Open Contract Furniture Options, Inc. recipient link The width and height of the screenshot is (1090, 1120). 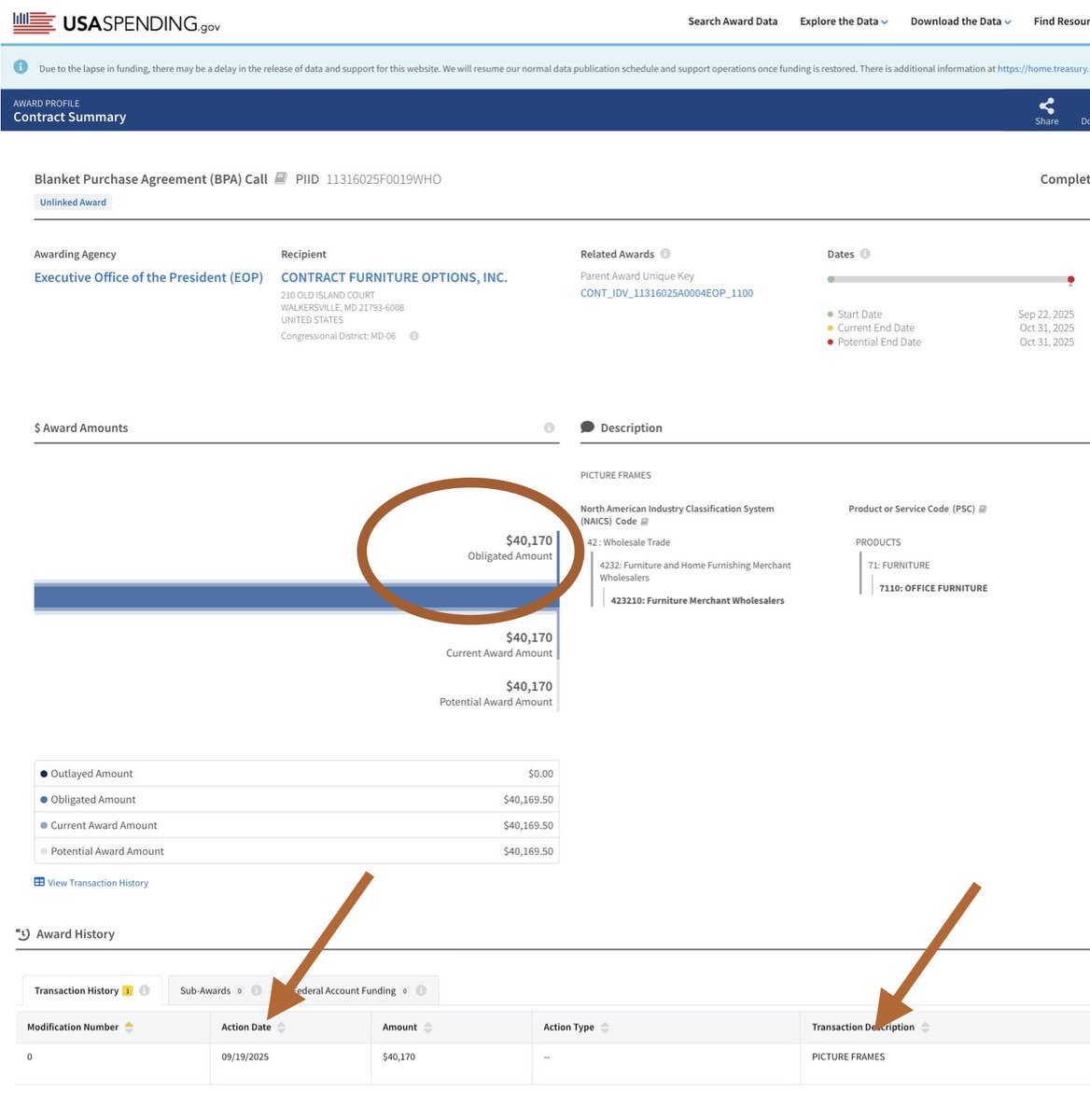point(394,277)
